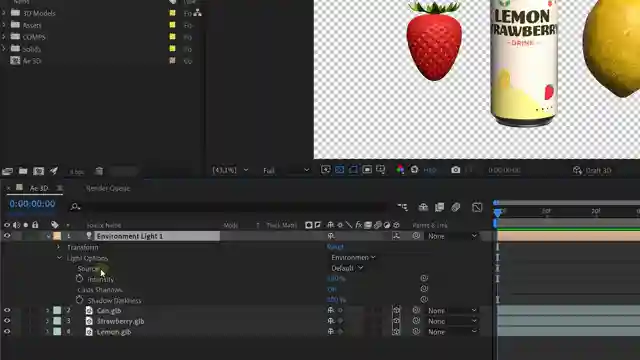This screenshot has width=640, height=360.
Task: Click Can.glb layer label color swatch
Action: (57, 311)
